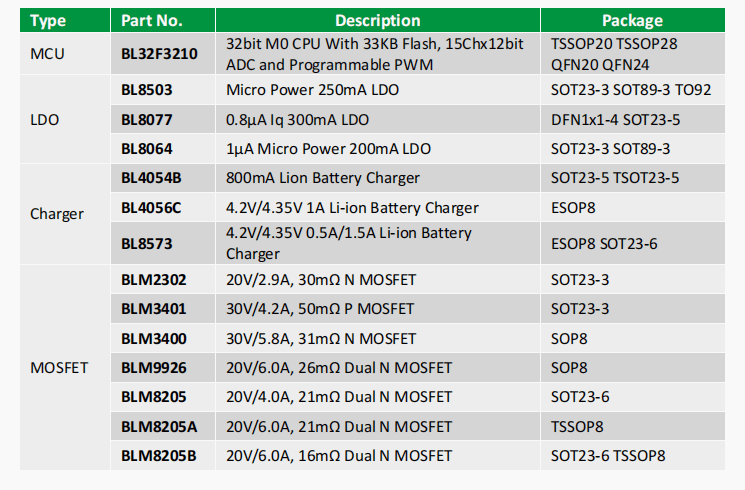Click the '800mA Lion Battery Charger' description
745x490 pixels.
[x=323, y=178]
